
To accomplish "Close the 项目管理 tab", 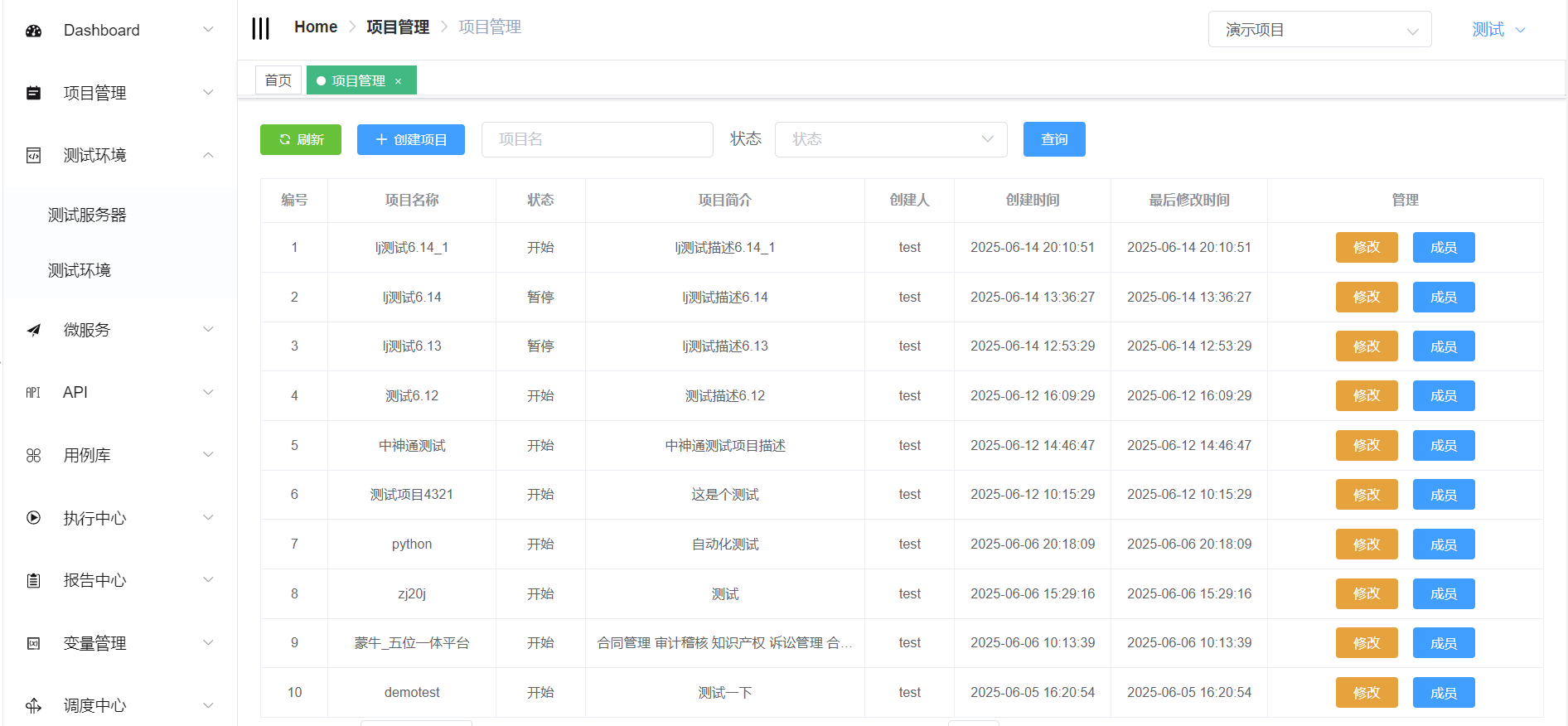I will point(399,81).
